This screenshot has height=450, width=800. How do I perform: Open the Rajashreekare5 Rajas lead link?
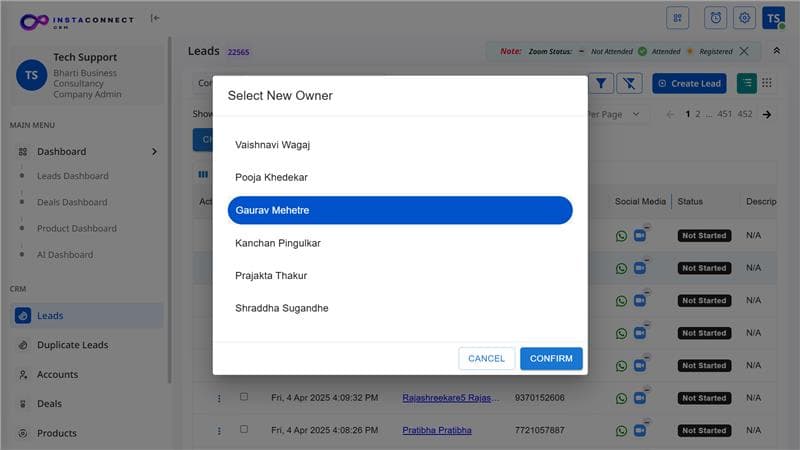451,398
